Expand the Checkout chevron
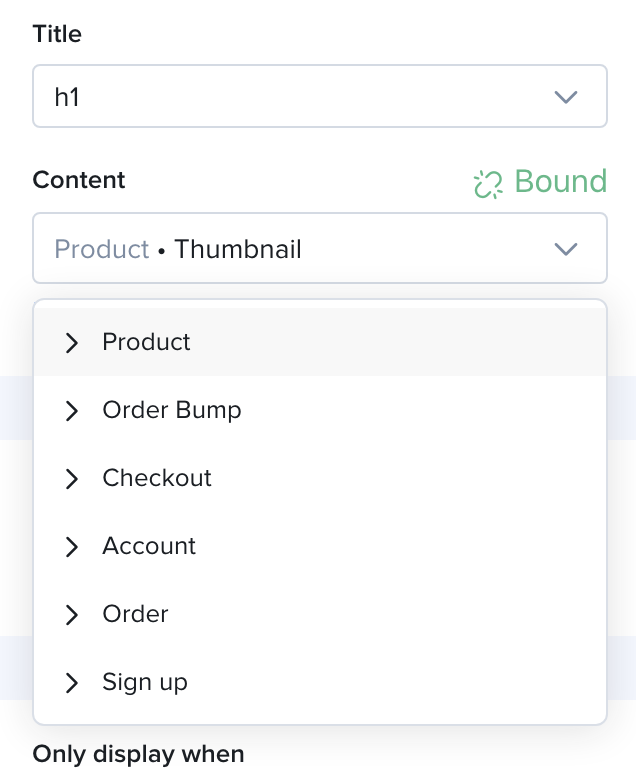The height and width of the screenshot is (776, 636). tap(72, 479)
